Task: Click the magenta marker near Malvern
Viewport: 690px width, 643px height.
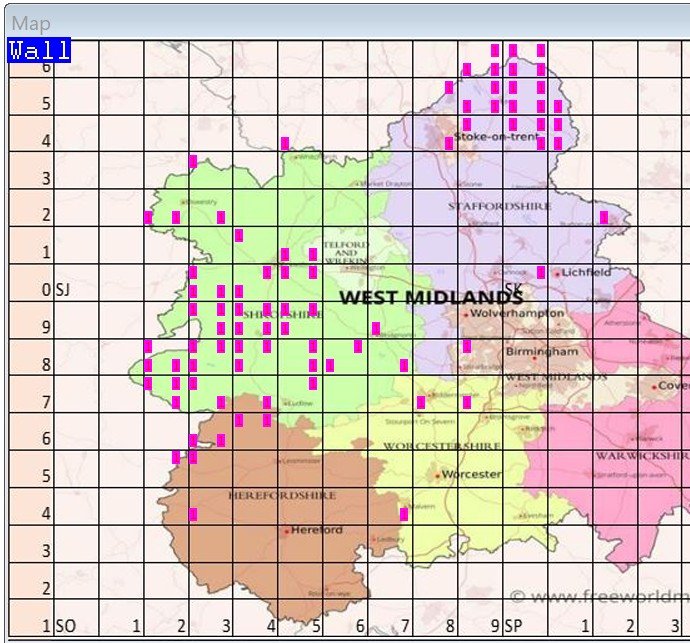Action: click(x=404, y=514)
